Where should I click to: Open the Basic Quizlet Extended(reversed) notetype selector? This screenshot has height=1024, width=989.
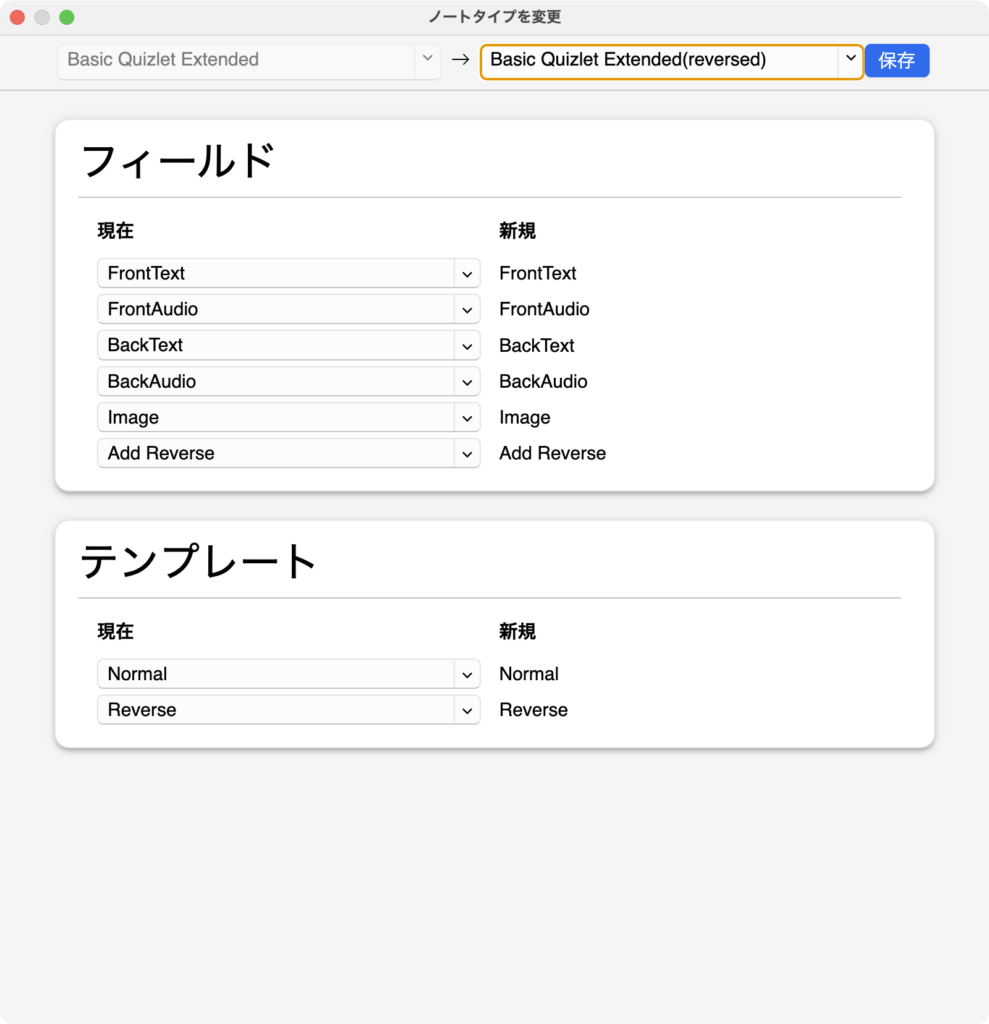point(671,60)
